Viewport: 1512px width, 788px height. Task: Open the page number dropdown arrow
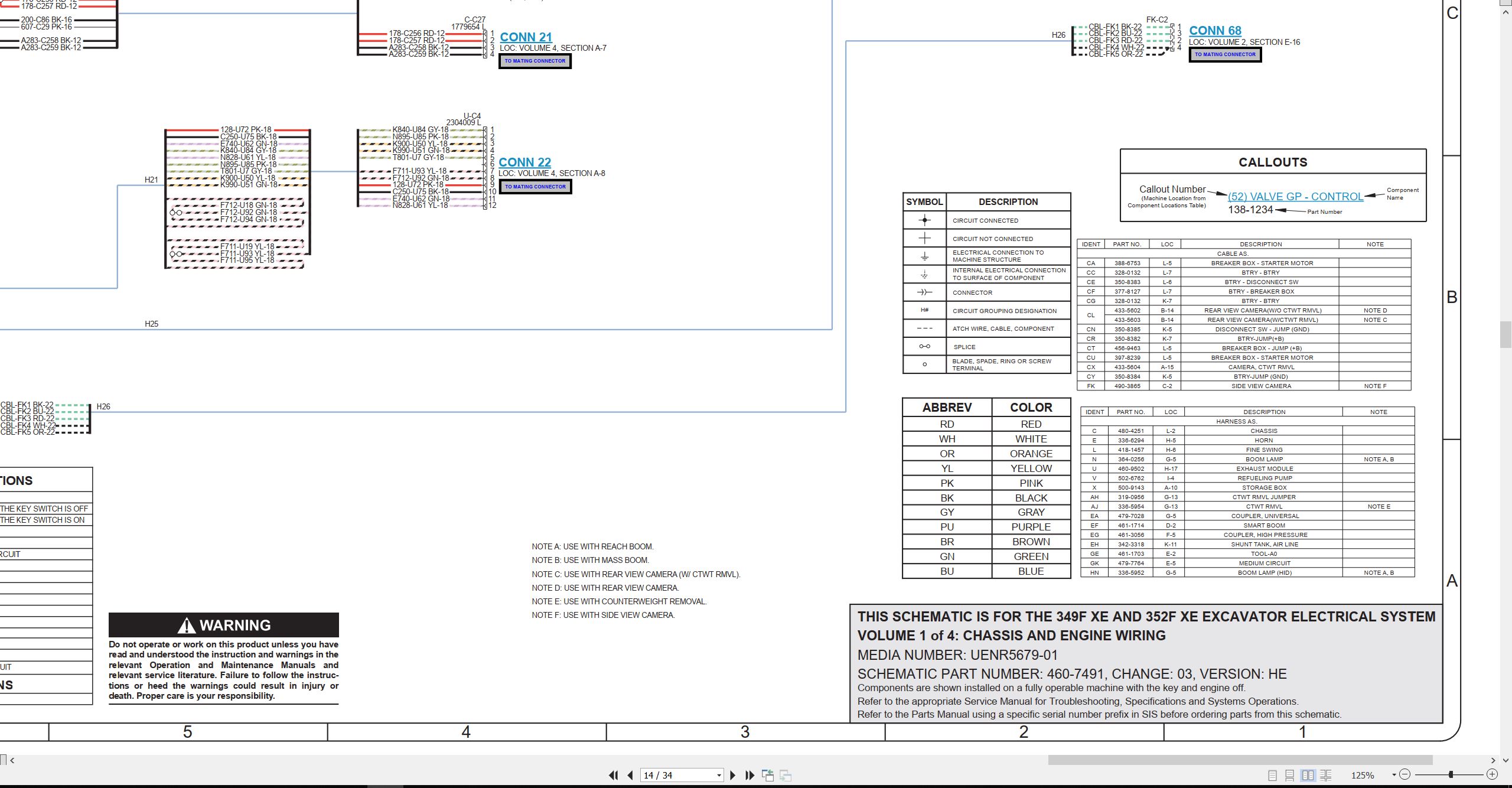pos(719,775)
